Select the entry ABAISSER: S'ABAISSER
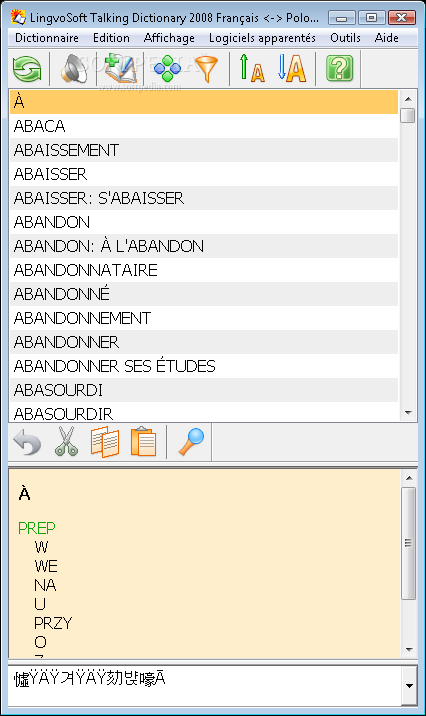Image resolution: width=426 pixels, height=716 pixels. [204, 198]
